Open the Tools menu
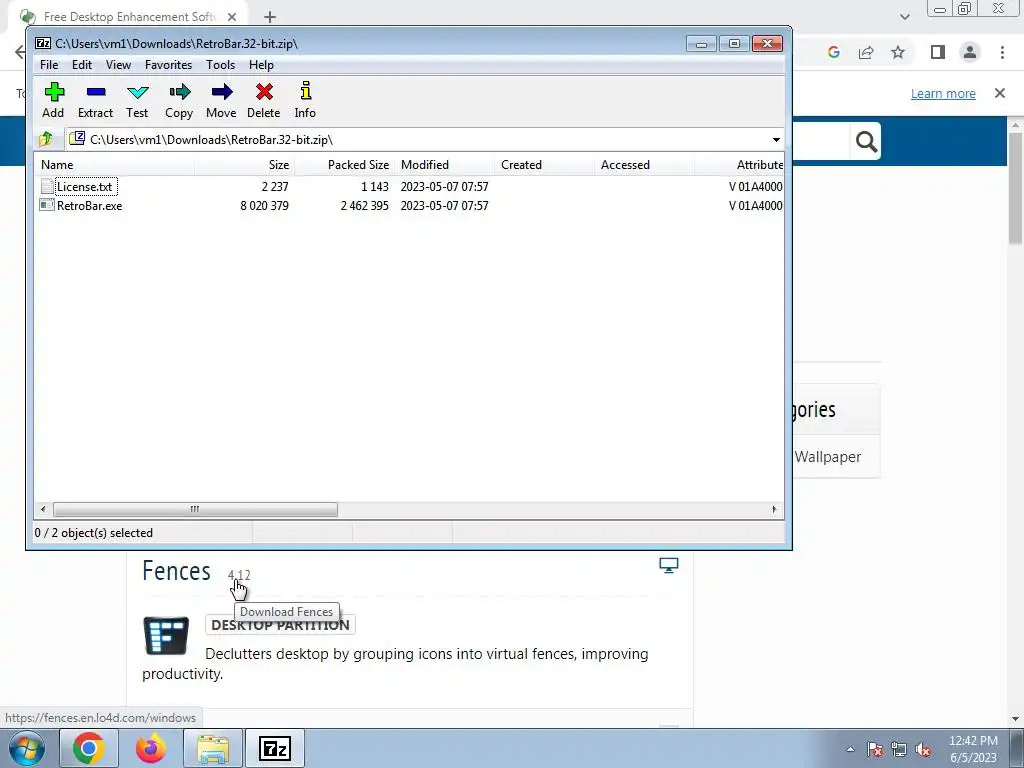 [220, 65]
